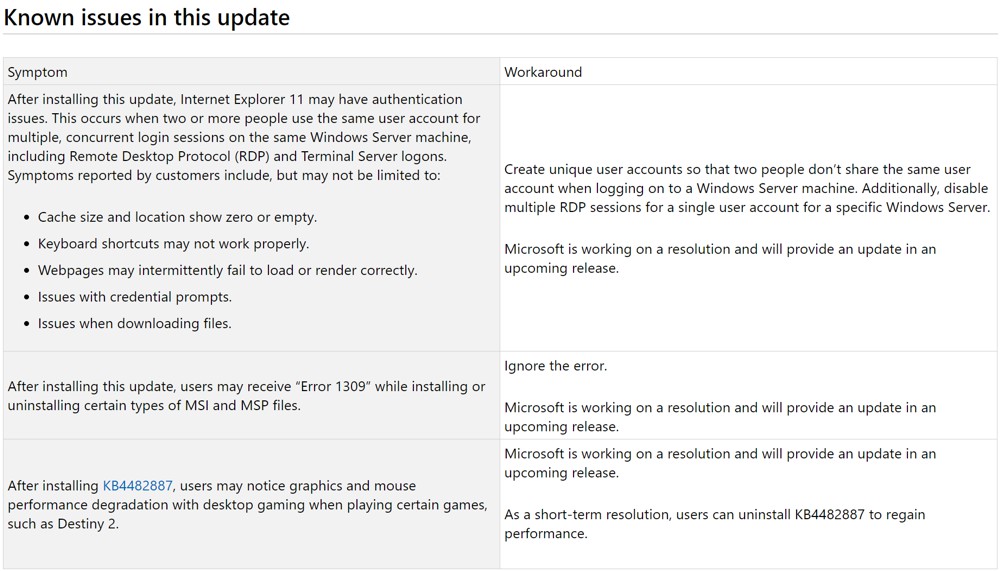The image size is (1000, 571).
Task: Open the KB4482887 link
Action: click(138, 486)
